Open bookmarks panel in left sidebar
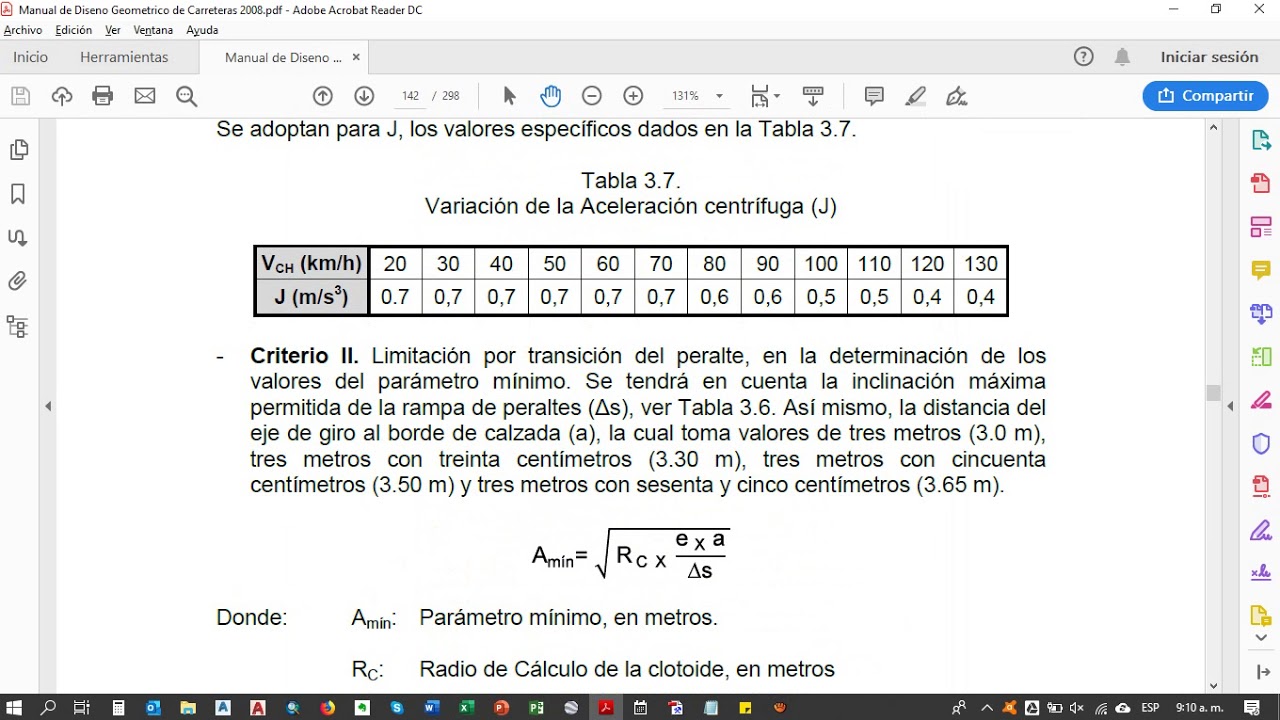Image resolution: width=1280 pixels, height=720 pixels. click(x=18, y=194)
